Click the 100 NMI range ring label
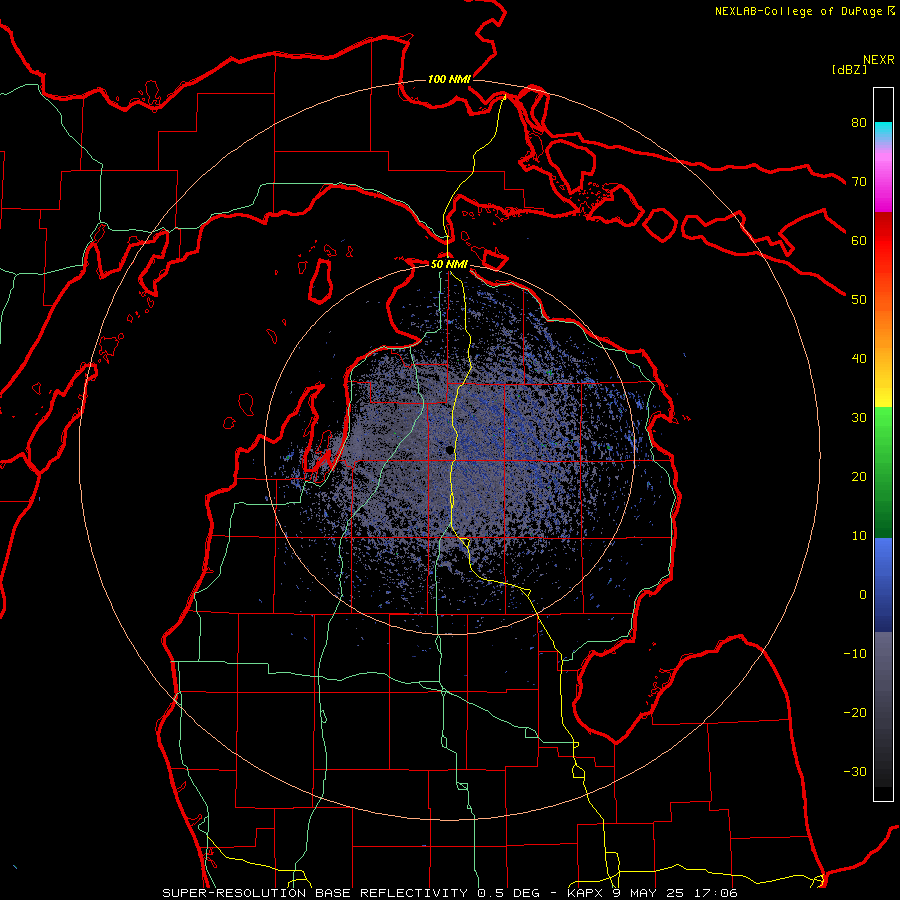This screenshot has height=900, width=900. tap(449, 79)
